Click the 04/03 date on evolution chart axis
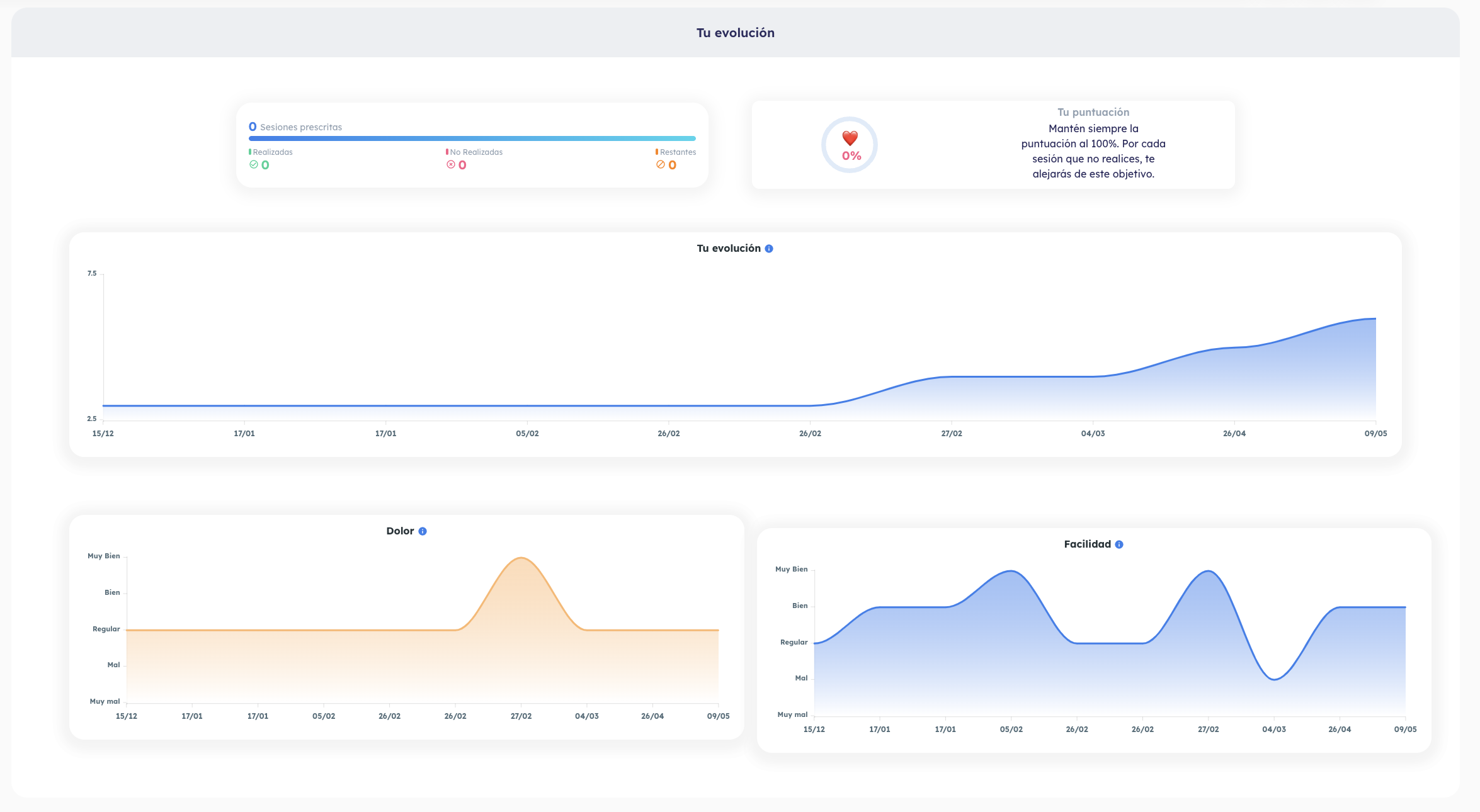The image size is (1480, 812). pos(1093,434)
